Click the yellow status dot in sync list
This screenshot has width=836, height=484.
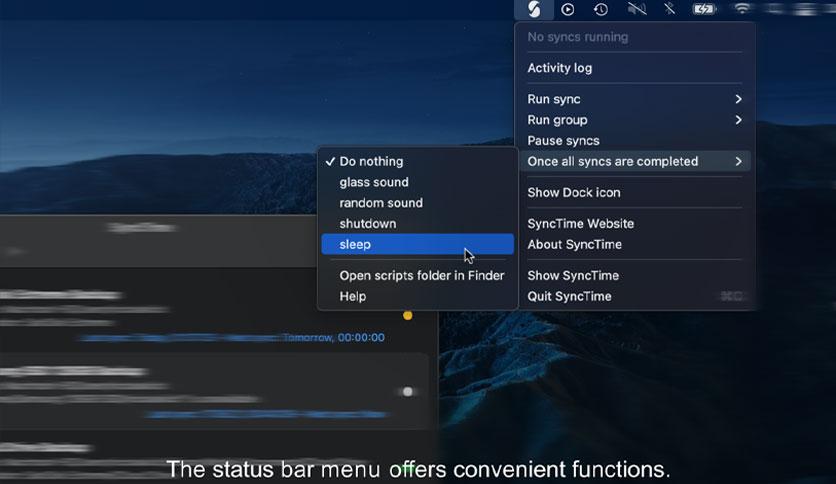(x=408, y=316)
